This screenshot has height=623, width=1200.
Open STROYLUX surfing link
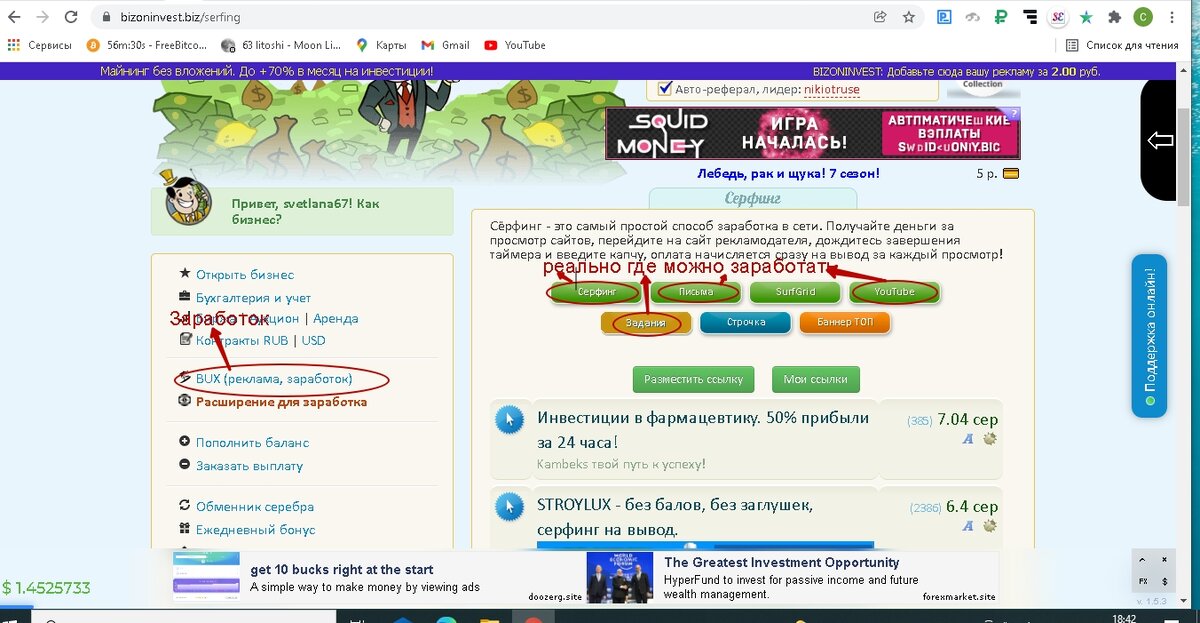pos(675,516)
